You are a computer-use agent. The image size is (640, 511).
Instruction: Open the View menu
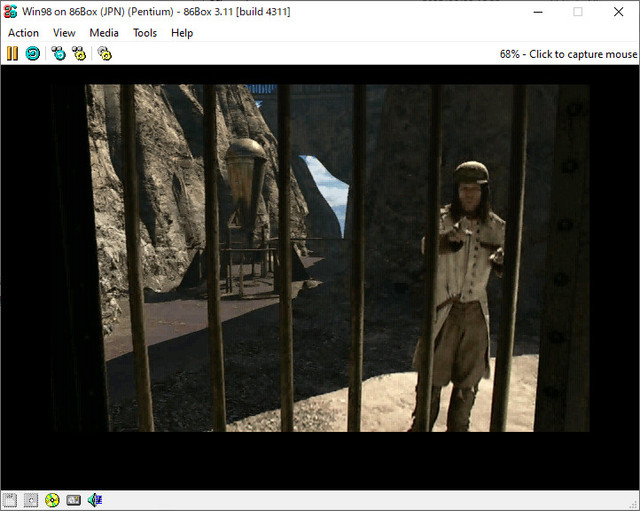[x=64, y=33]
